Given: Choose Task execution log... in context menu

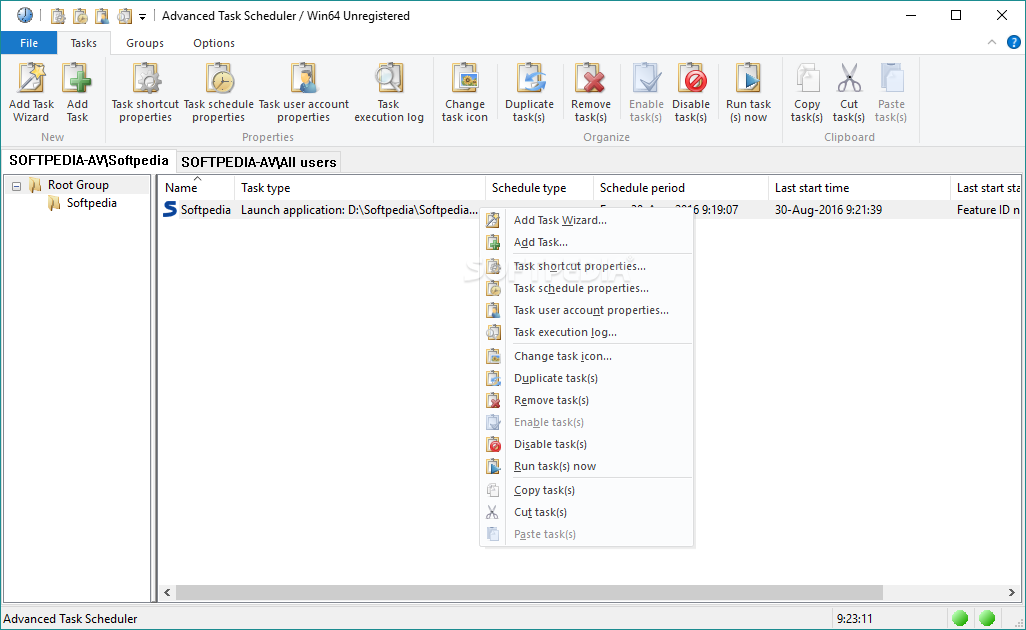Looking at the screenshot, I should (586, 332).
